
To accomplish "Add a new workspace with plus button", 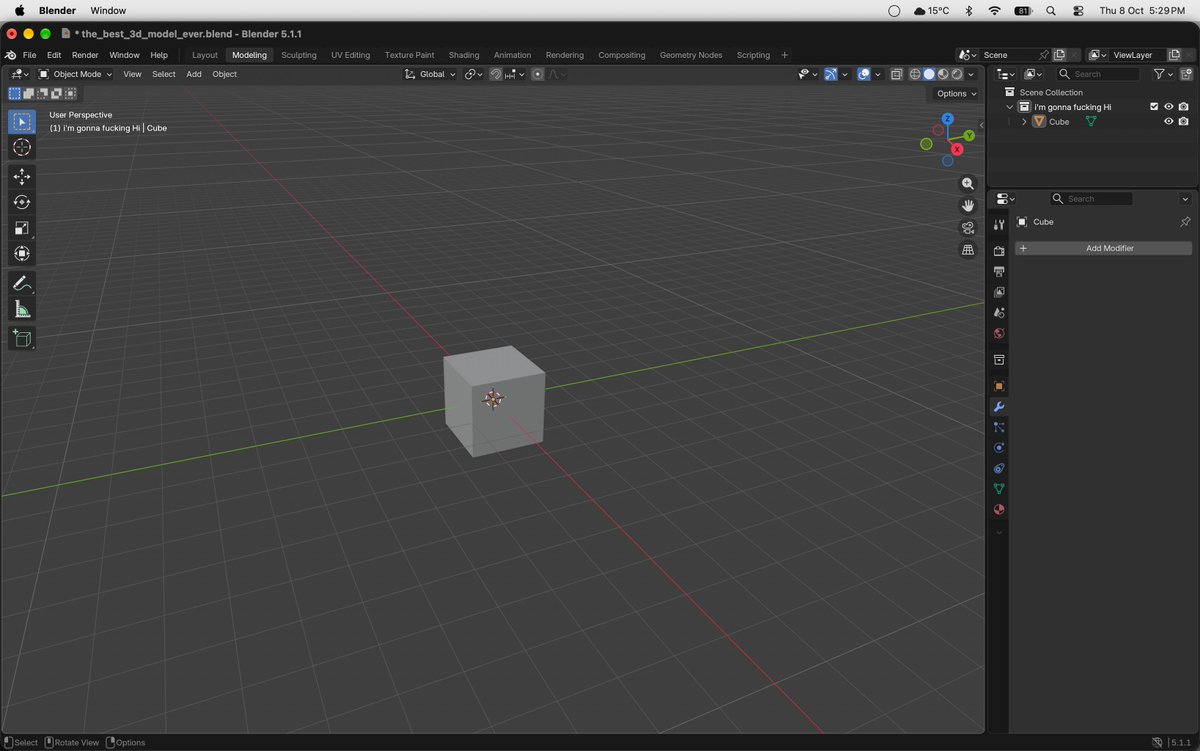I will (785, 55).
